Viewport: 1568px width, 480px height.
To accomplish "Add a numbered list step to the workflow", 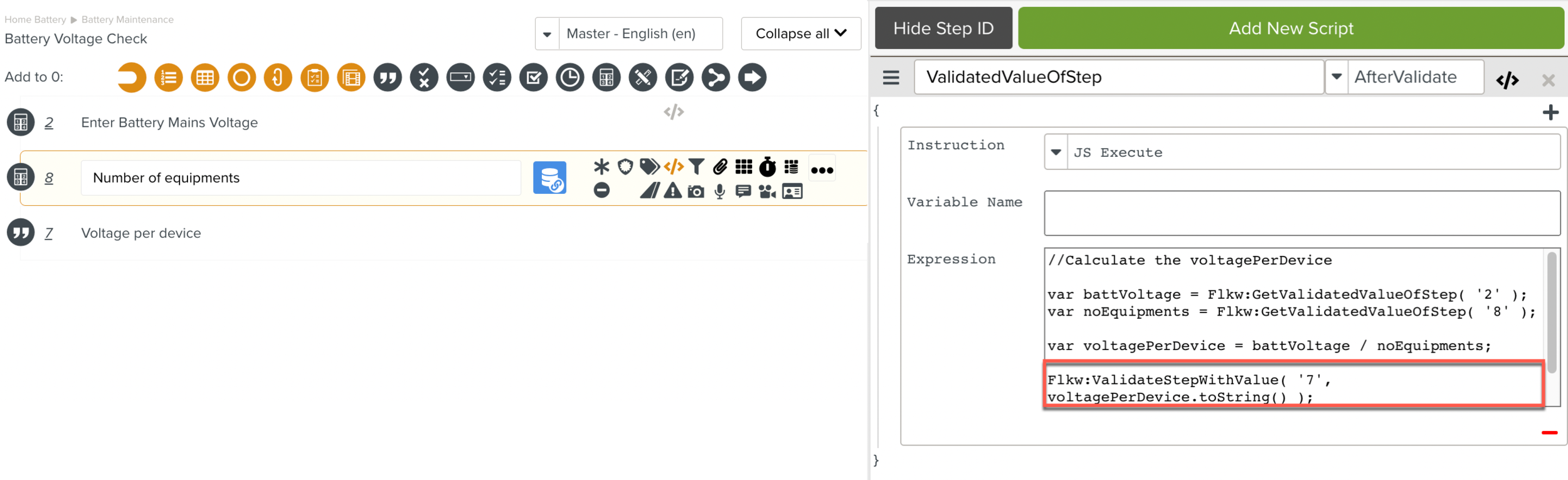I will pyautogui.click(x=169, y=78).
